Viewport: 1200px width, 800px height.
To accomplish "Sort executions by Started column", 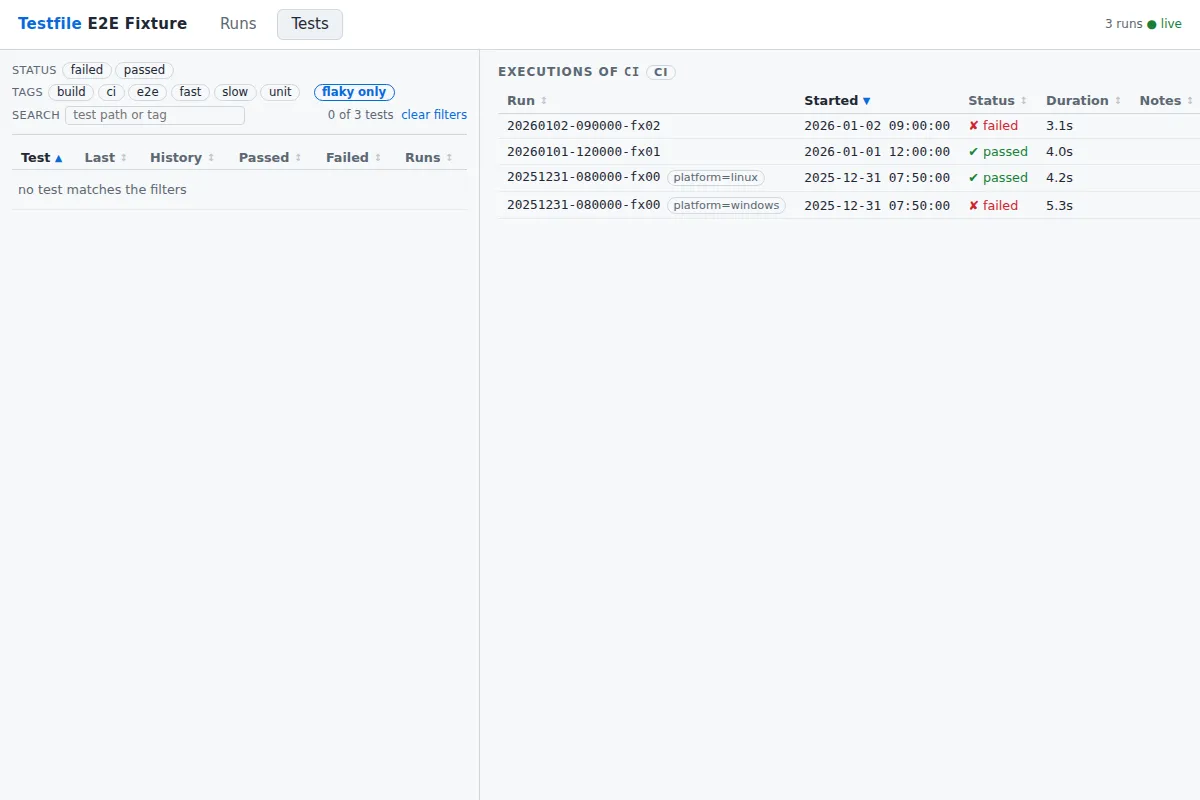I will [x=837, y=101].
